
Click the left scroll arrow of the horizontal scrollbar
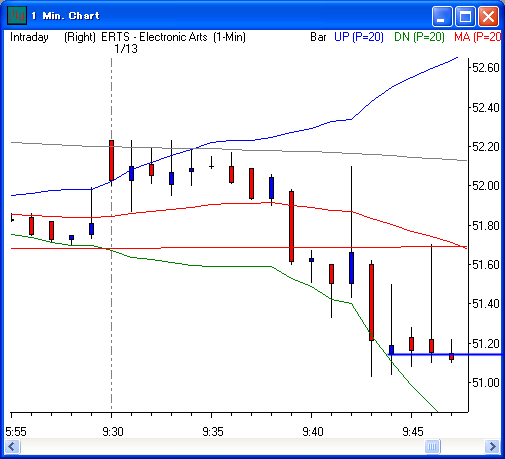click(x=13, y=446)
